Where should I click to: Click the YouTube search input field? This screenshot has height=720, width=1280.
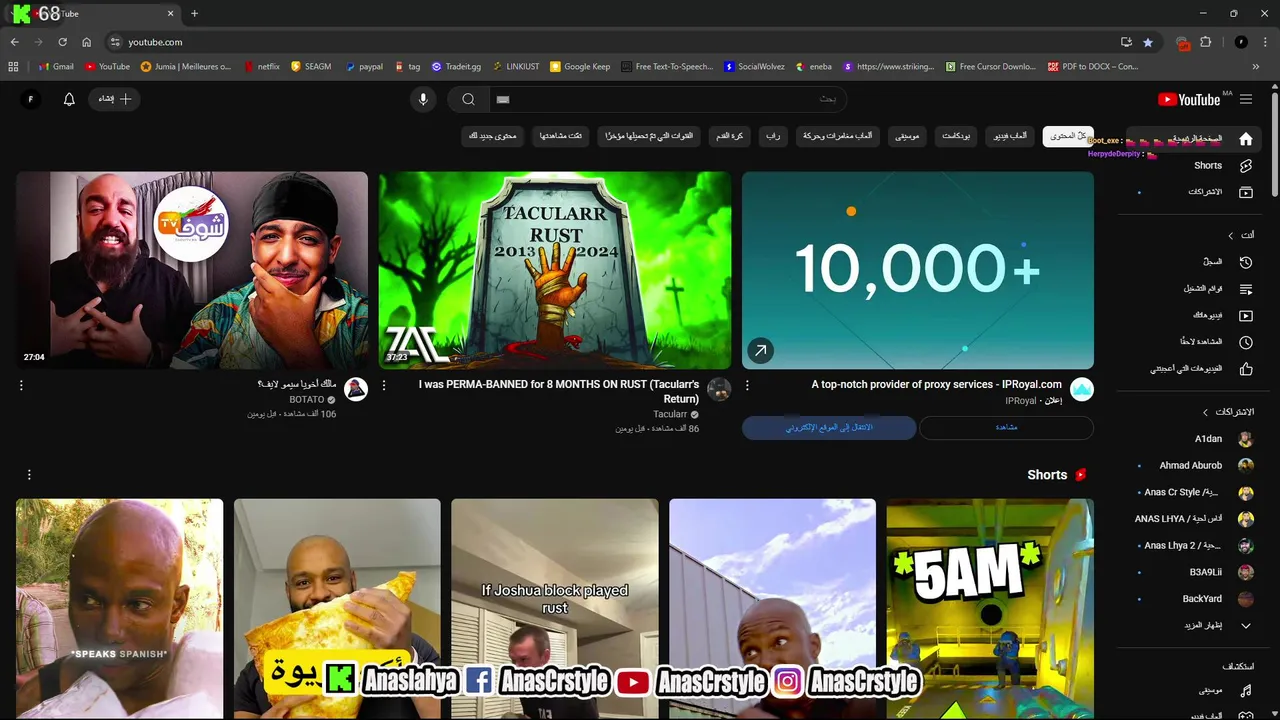click(x=667, y=99)
